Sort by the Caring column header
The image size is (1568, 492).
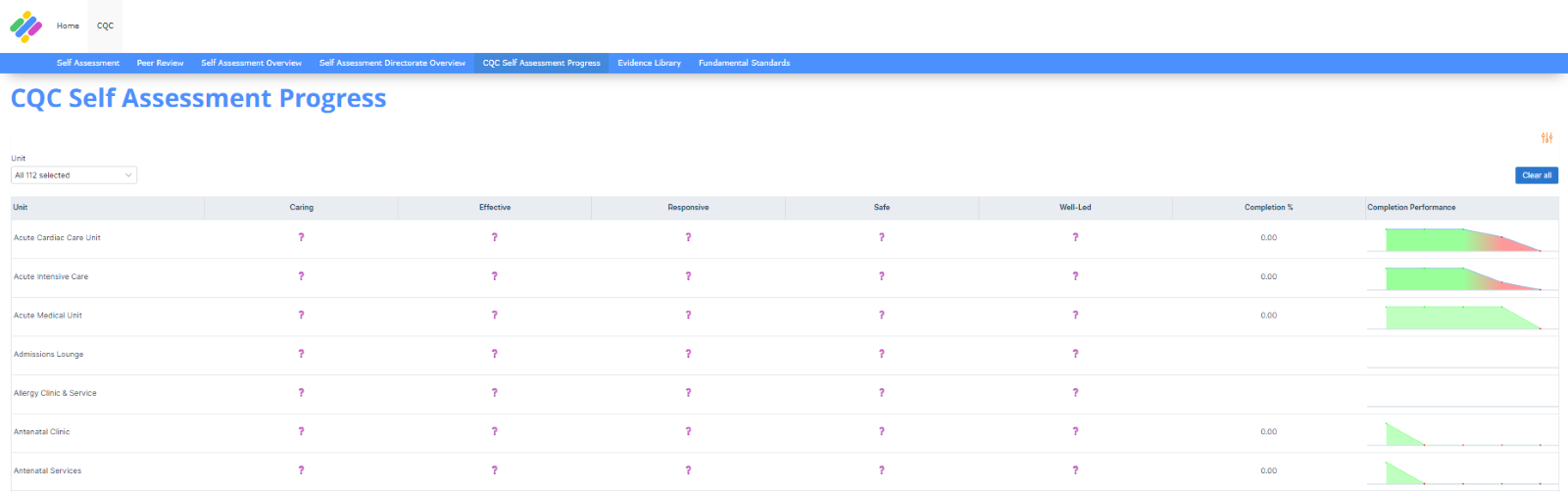pos(301,208)
